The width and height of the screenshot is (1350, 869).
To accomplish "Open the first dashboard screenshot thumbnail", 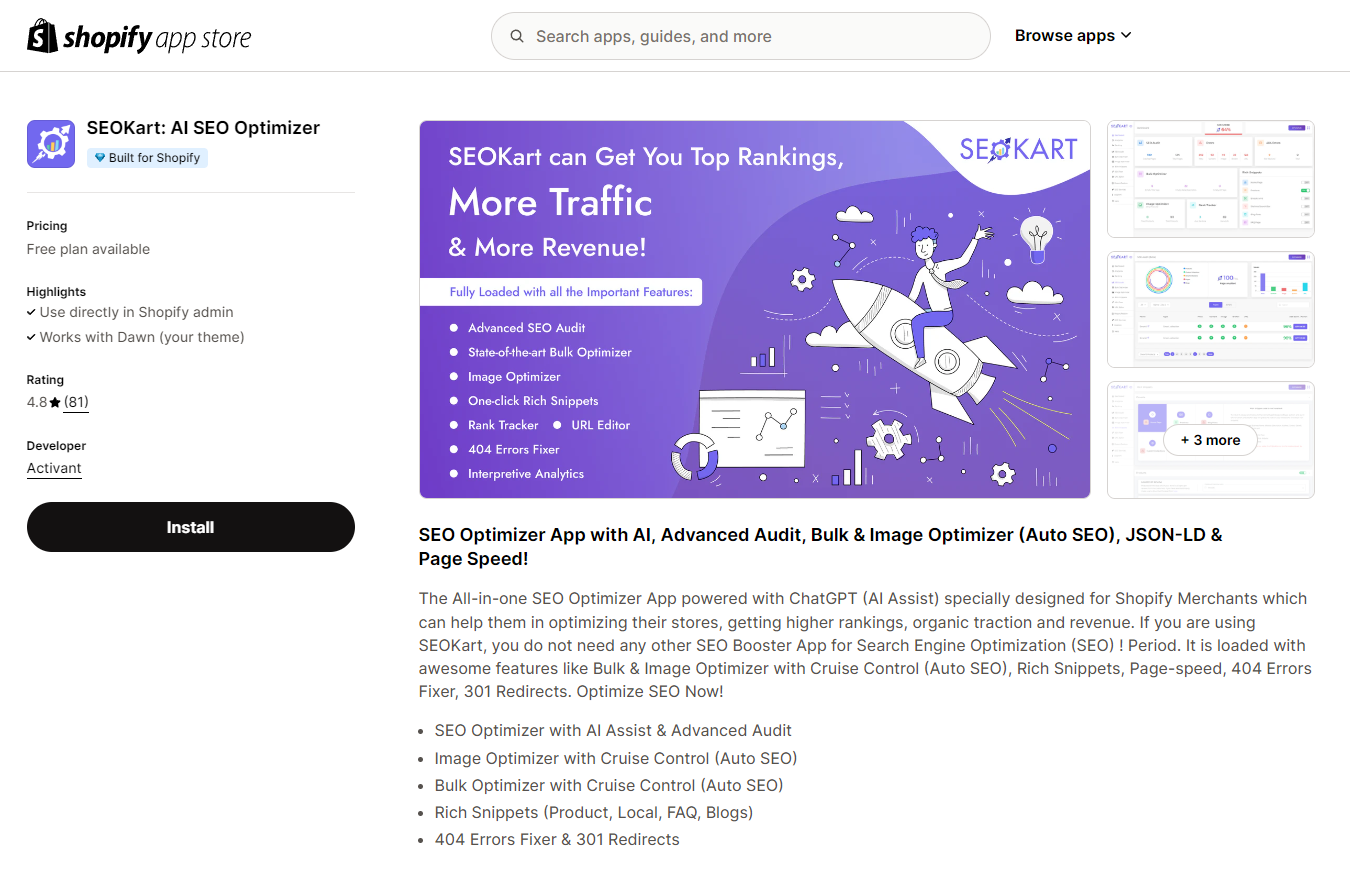I will coord(1211,179).
